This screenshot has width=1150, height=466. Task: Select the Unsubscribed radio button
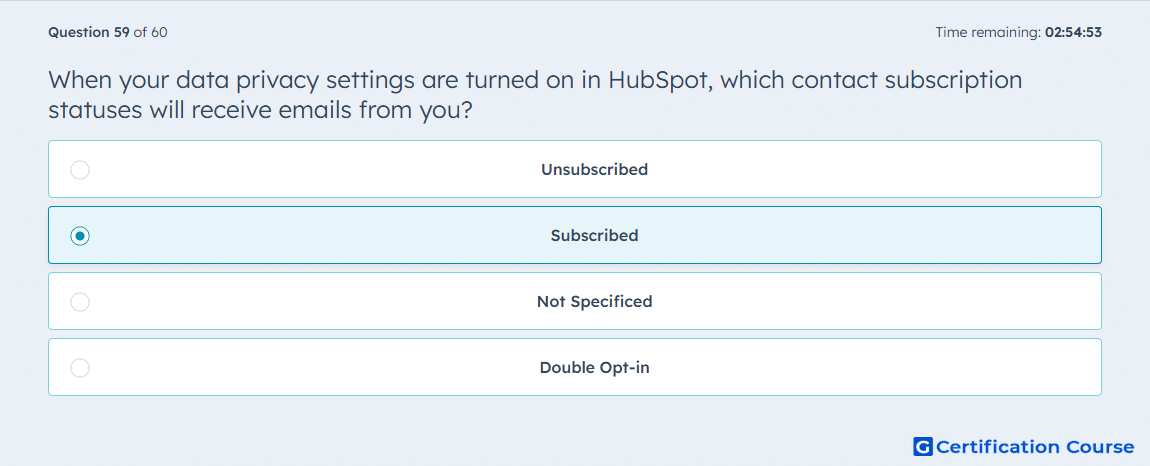(80, 170)
